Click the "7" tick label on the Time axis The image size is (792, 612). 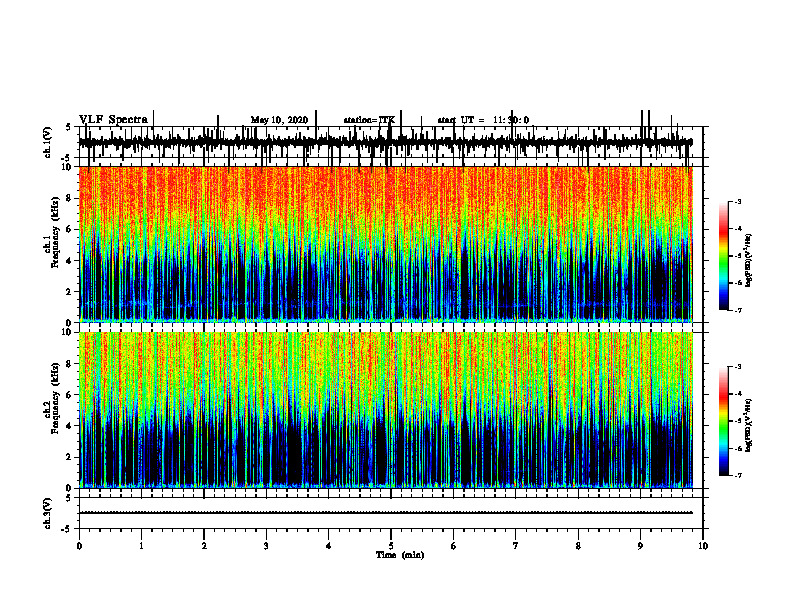click(516, 546)
